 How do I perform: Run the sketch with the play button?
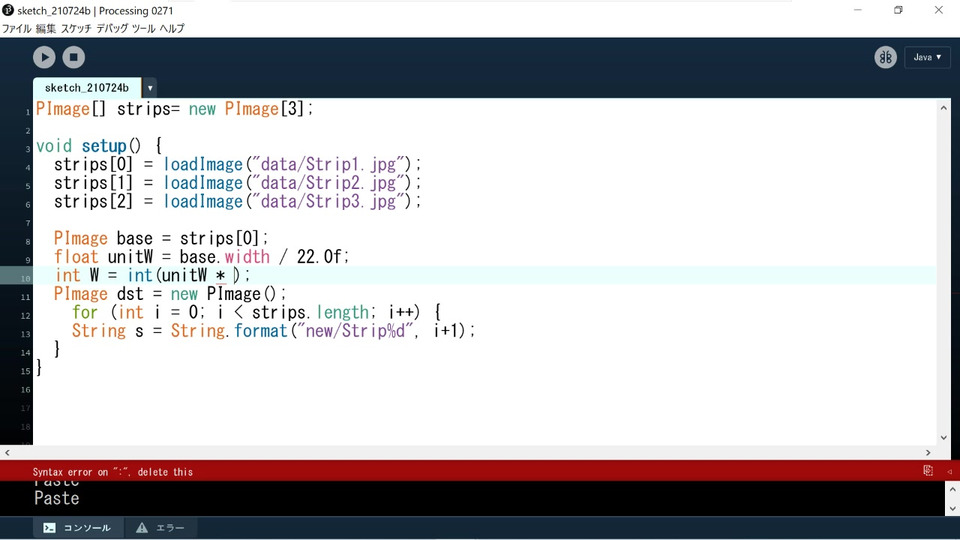click(44, 57)
